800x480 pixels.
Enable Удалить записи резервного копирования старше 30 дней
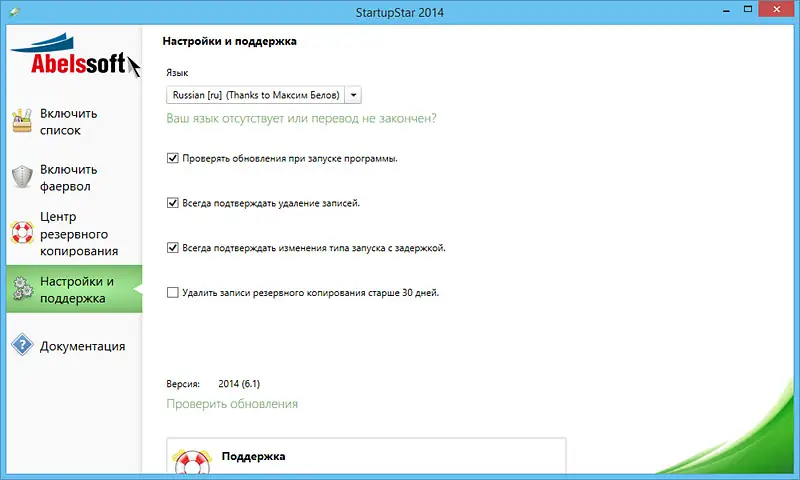tap(172, 293)
